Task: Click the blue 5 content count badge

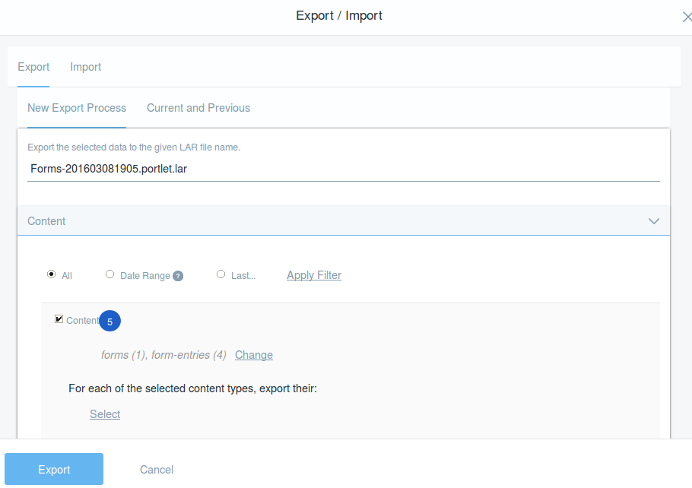Action: pyautogui.click(x=110, y=321)
